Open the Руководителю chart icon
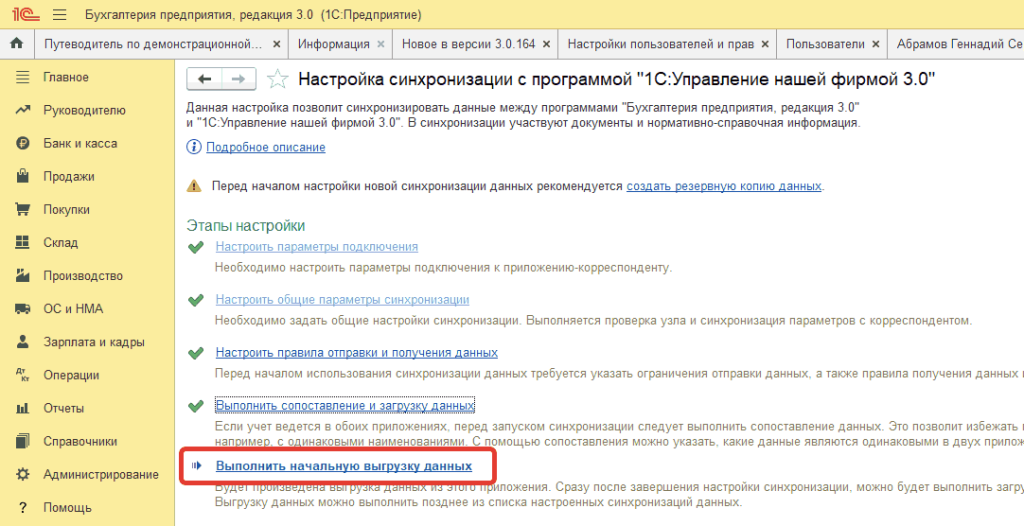The height and width of the screenshot is (526, 1024). point(23,110)
